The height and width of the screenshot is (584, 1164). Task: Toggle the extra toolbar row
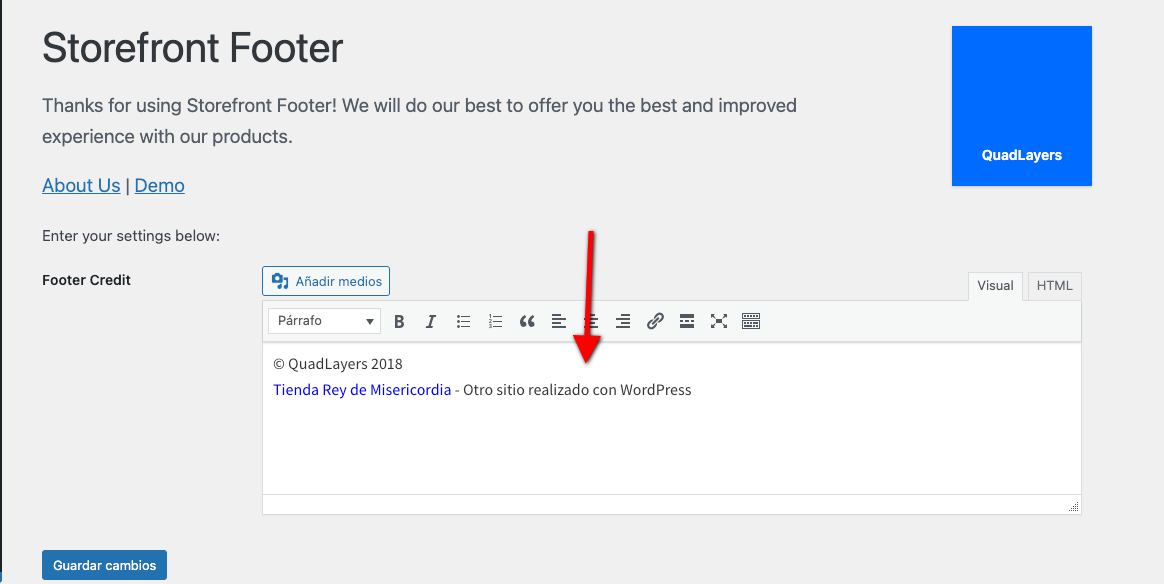(751, 321)
